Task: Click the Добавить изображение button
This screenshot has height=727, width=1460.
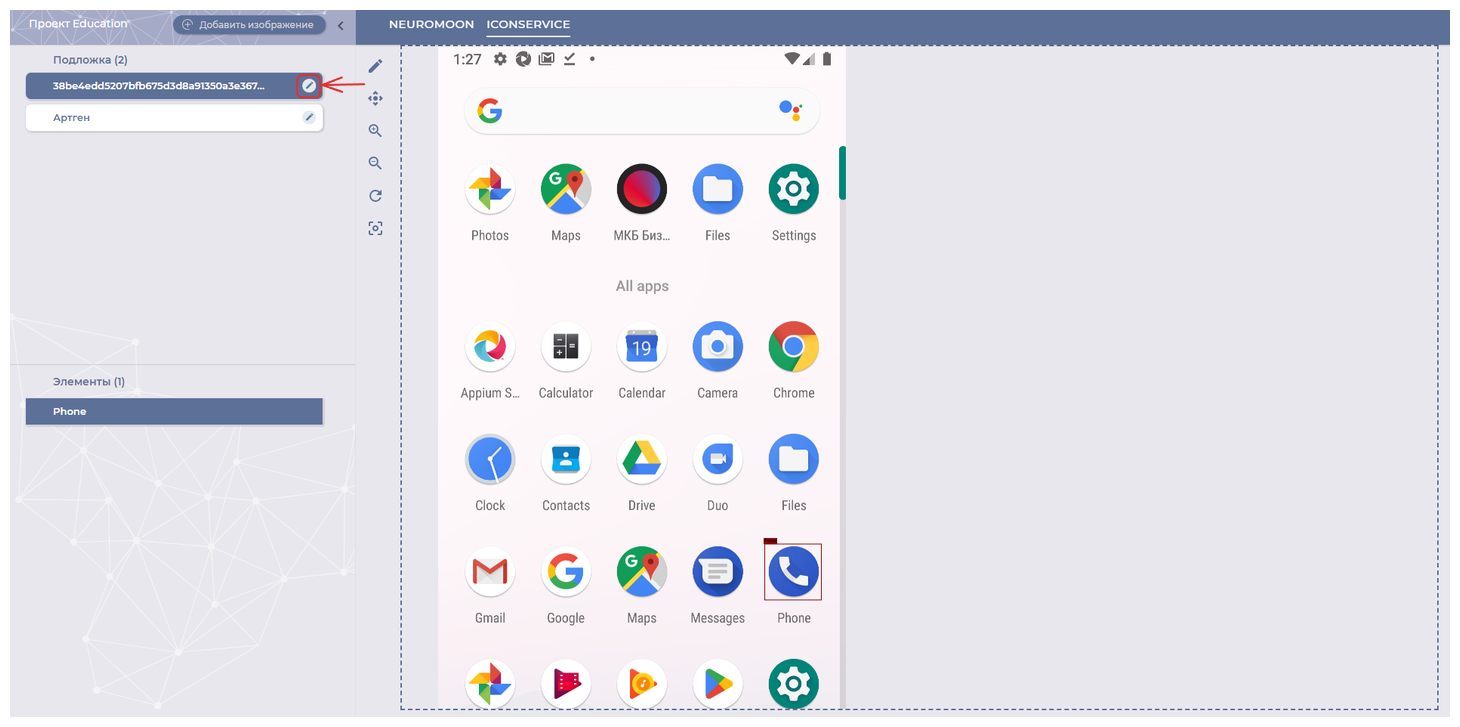Action: (x=249, y=25)
